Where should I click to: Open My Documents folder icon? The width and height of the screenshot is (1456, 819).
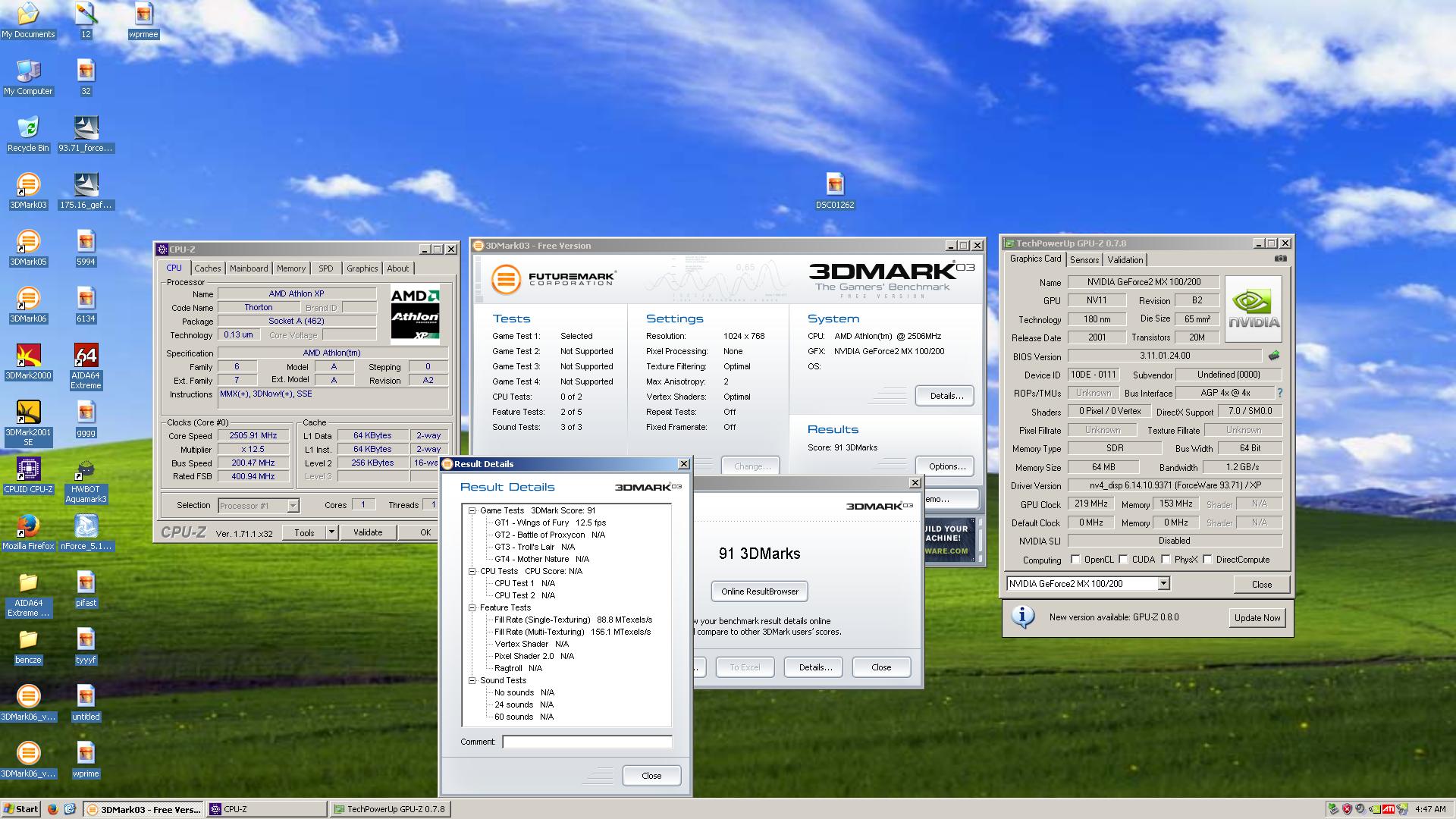pyautogui.click(x=28, y=20)
